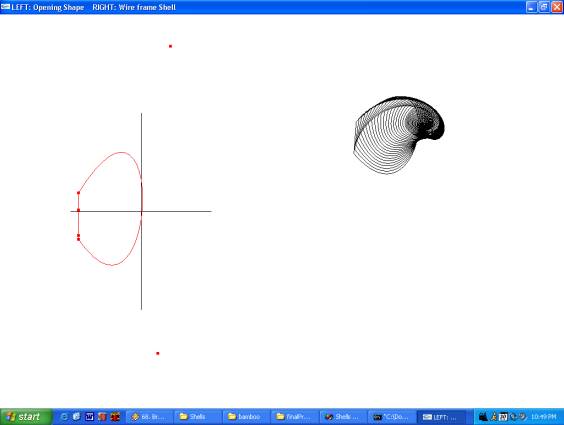The image size is (564, 425).
Task: Switch to the C:\Do... console window
Action: 392,417
